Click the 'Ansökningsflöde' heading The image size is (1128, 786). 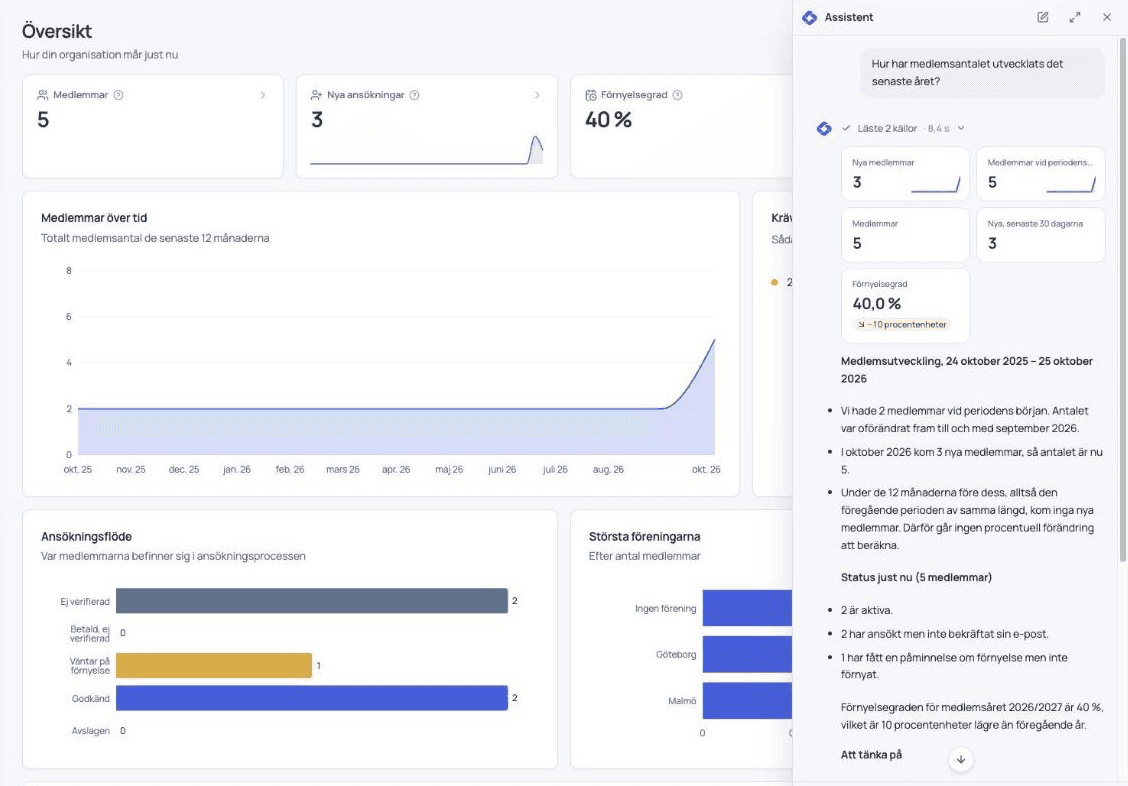click(86, 536)
